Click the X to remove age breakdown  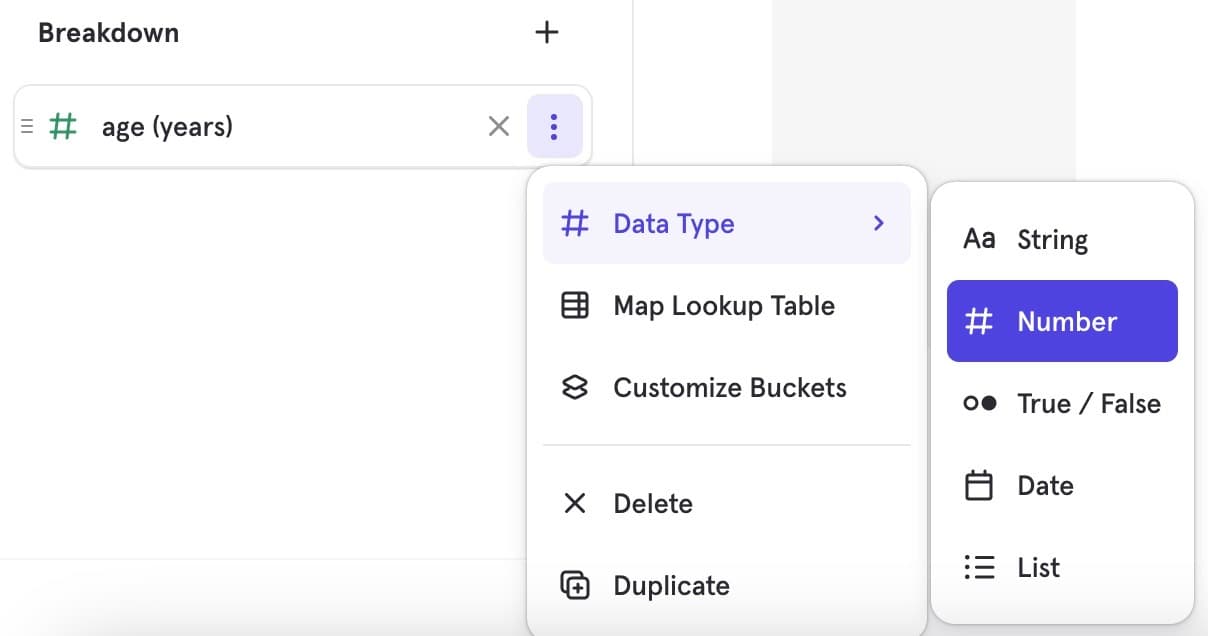point(498,126)
